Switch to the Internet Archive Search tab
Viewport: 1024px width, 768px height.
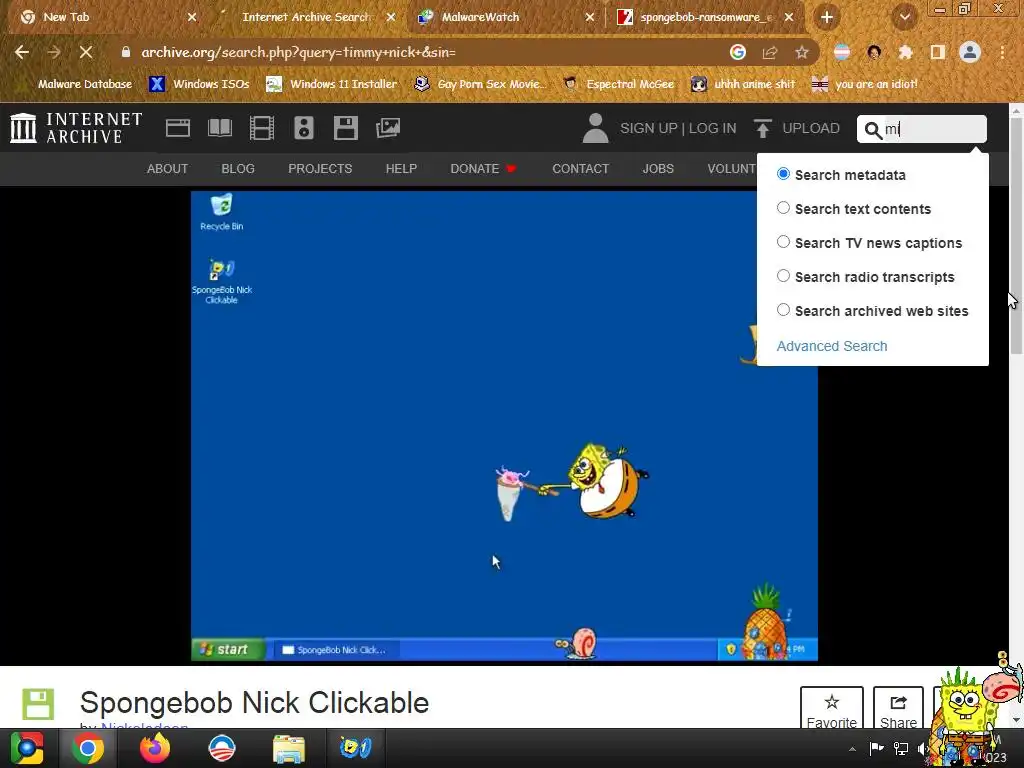coord(306,17)
